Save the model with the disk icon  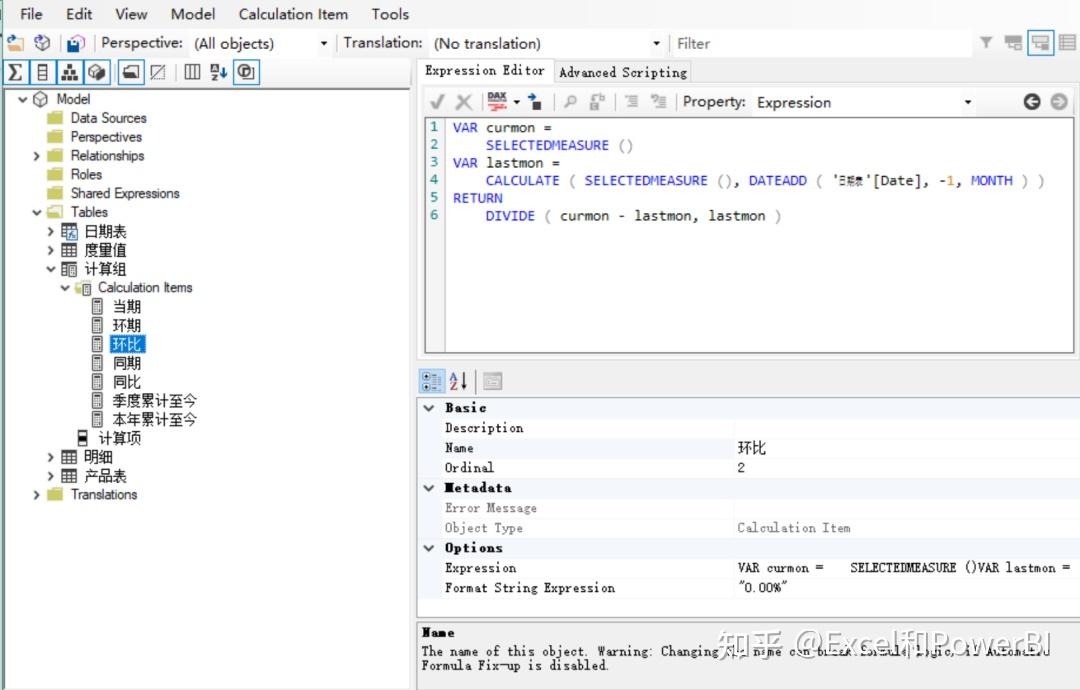[75, 43]
